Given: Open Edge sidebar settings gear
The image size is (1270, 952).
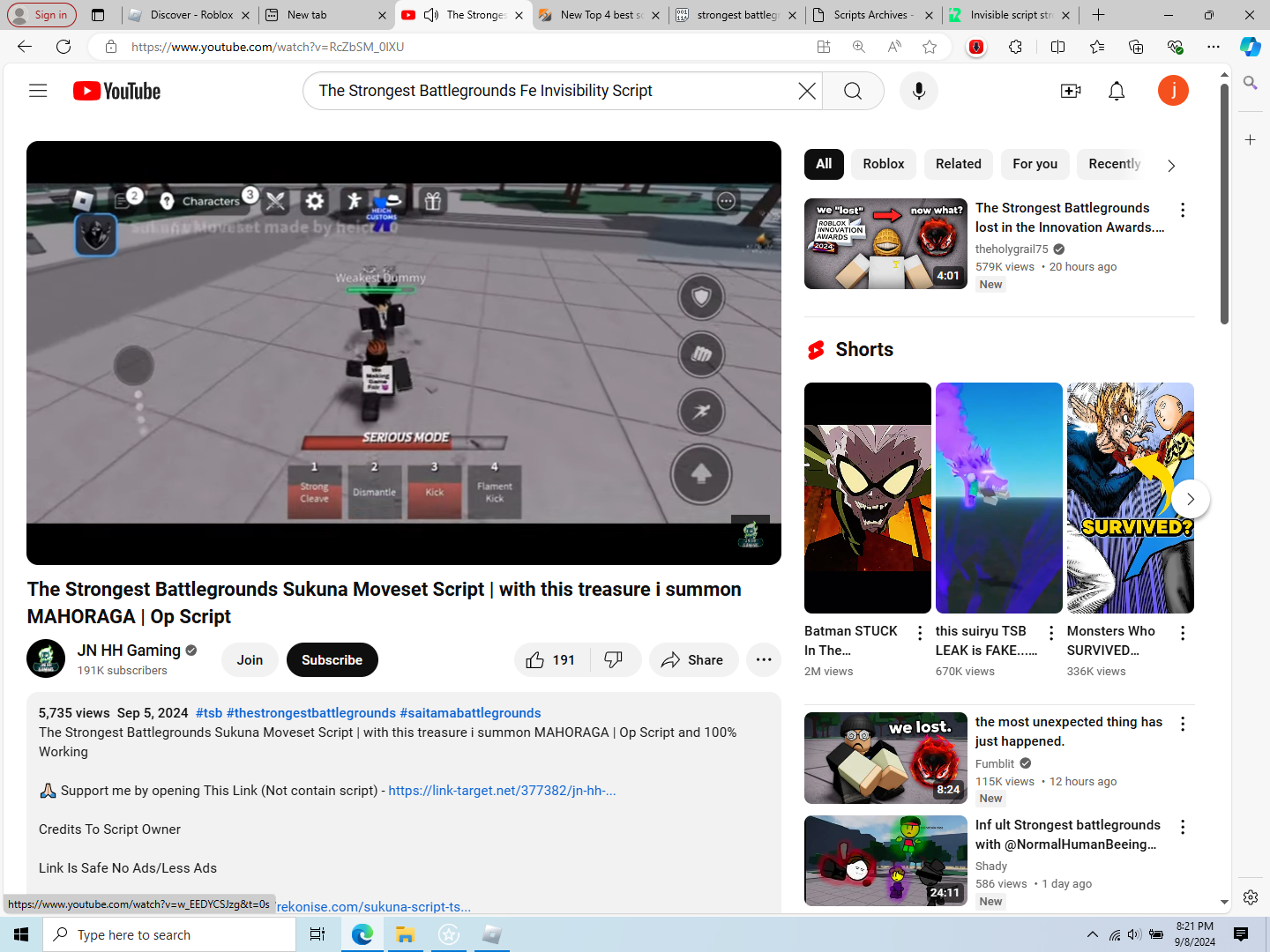Looking at the screenshot, I should click(1250, 897).
